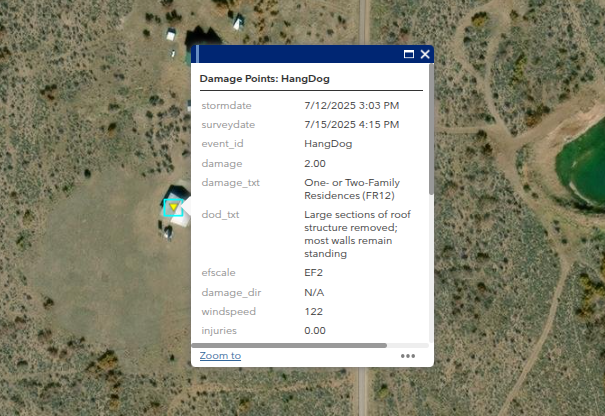Select the stormdate value 7/12/2025 3:03 PM
Viewport: 605px width, 416px height.
click(x=352, y=105)
